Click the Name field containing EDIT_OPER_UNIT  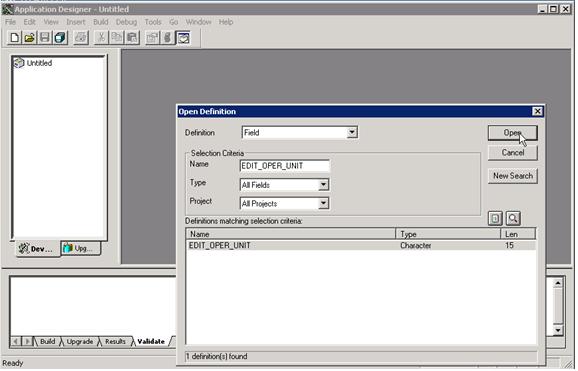(285, 166)
